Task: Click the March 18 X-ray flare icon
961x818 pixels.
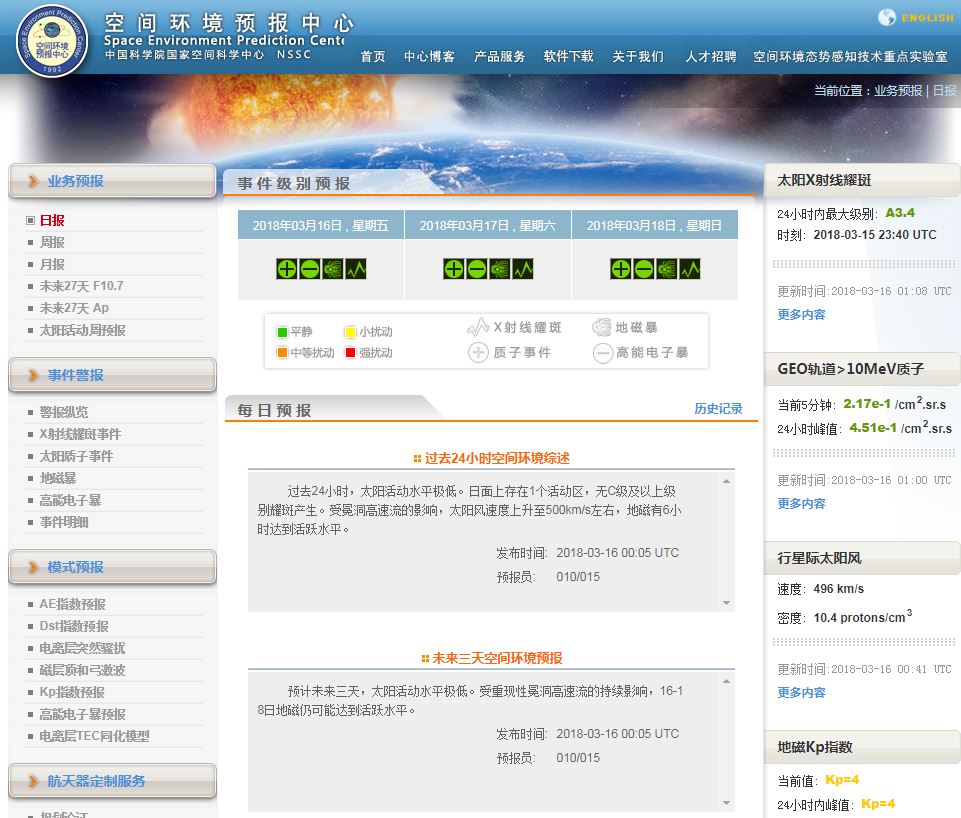Action: [690, 269]
